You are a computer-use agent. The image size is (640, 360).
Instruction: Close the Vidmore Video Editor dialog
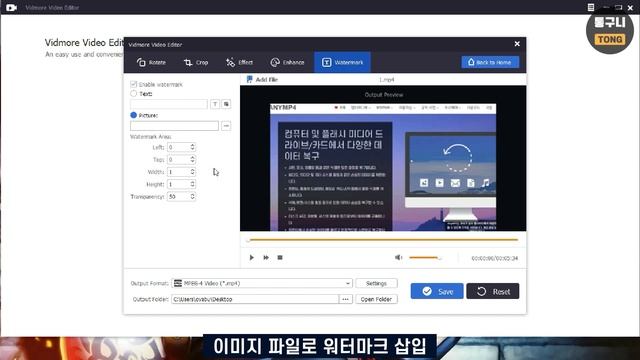[x=517, y=44]
